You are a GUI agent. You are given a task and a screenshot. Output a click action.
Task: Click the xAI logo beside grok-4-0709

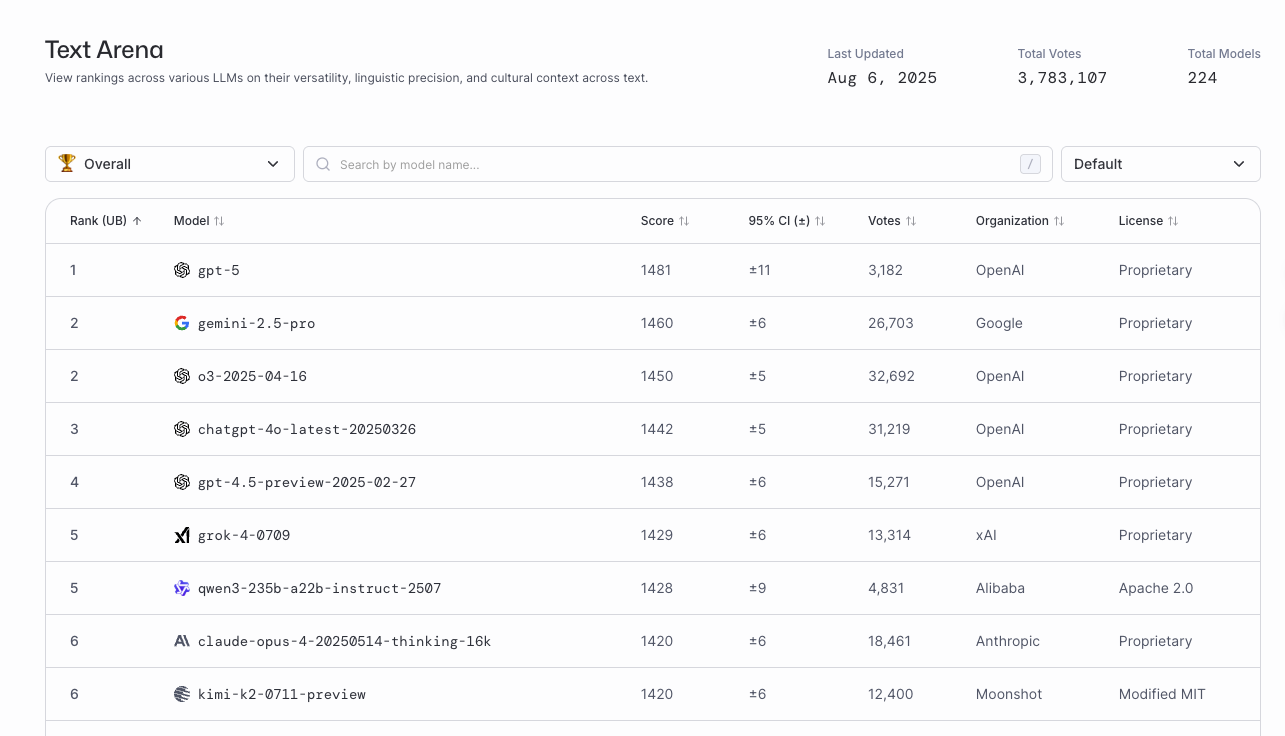tap(182, 535)
